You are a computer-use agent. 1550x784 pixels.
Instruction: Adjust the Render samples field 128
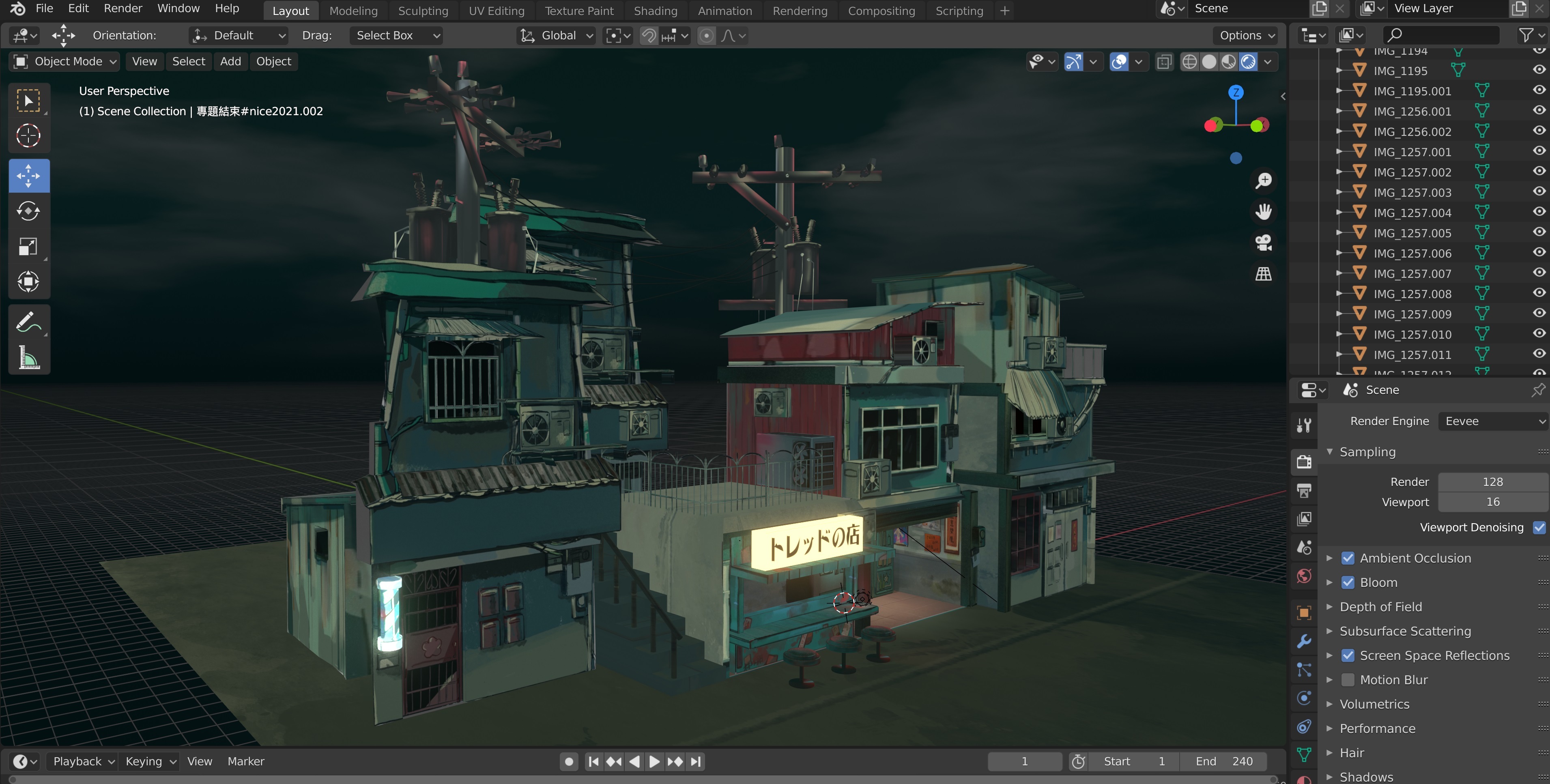pyautogui.click(x=1492, y=482)
